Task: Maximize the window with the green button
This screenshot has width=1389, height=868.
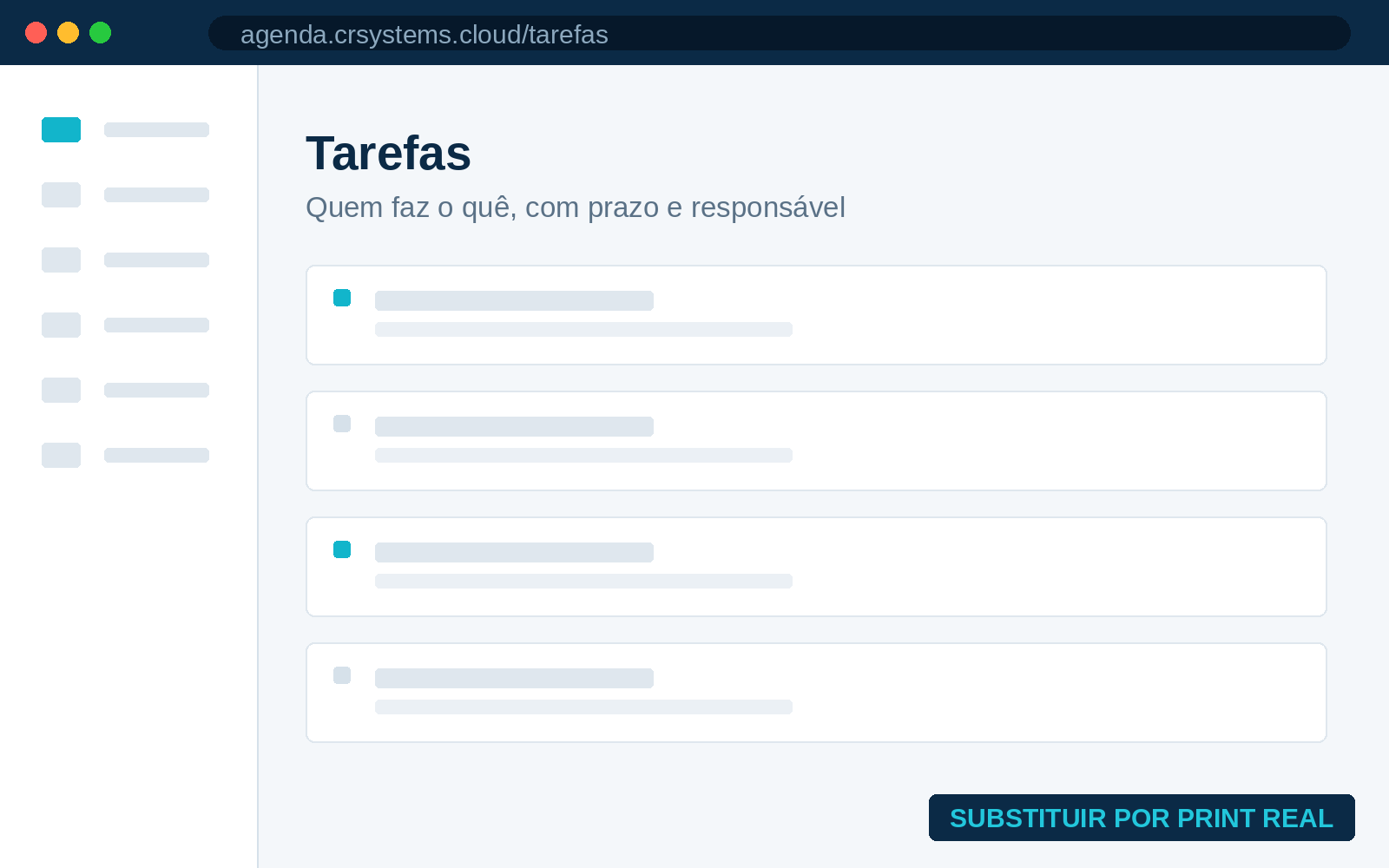Action: click(100, 32)
